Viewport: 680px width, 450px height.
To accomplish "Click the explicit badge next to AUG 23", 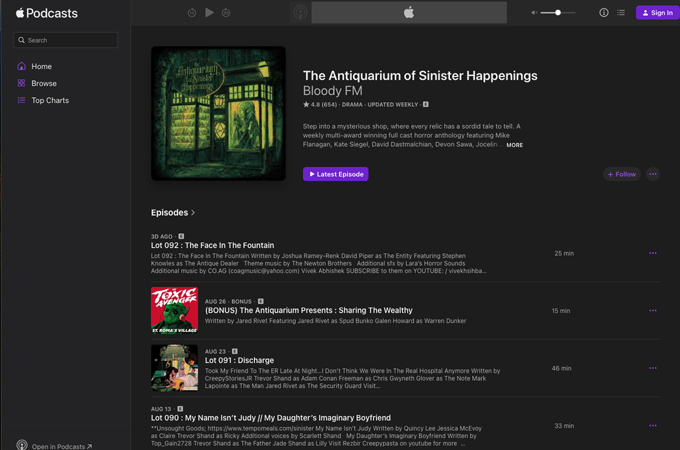I will coord(235,351).
